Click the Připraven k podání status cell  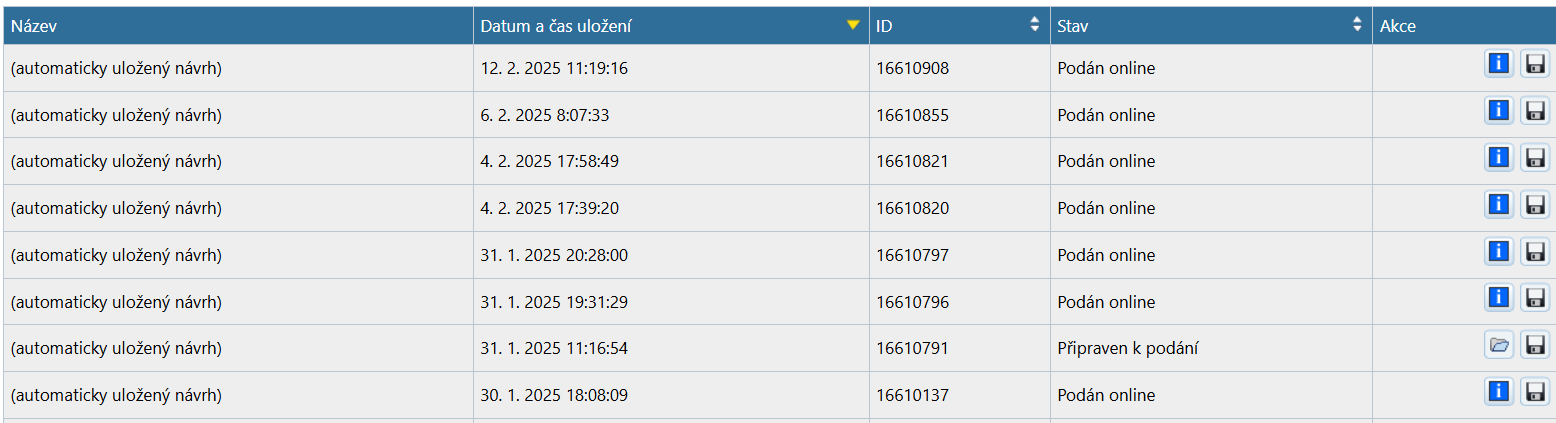click(1128, 348)
